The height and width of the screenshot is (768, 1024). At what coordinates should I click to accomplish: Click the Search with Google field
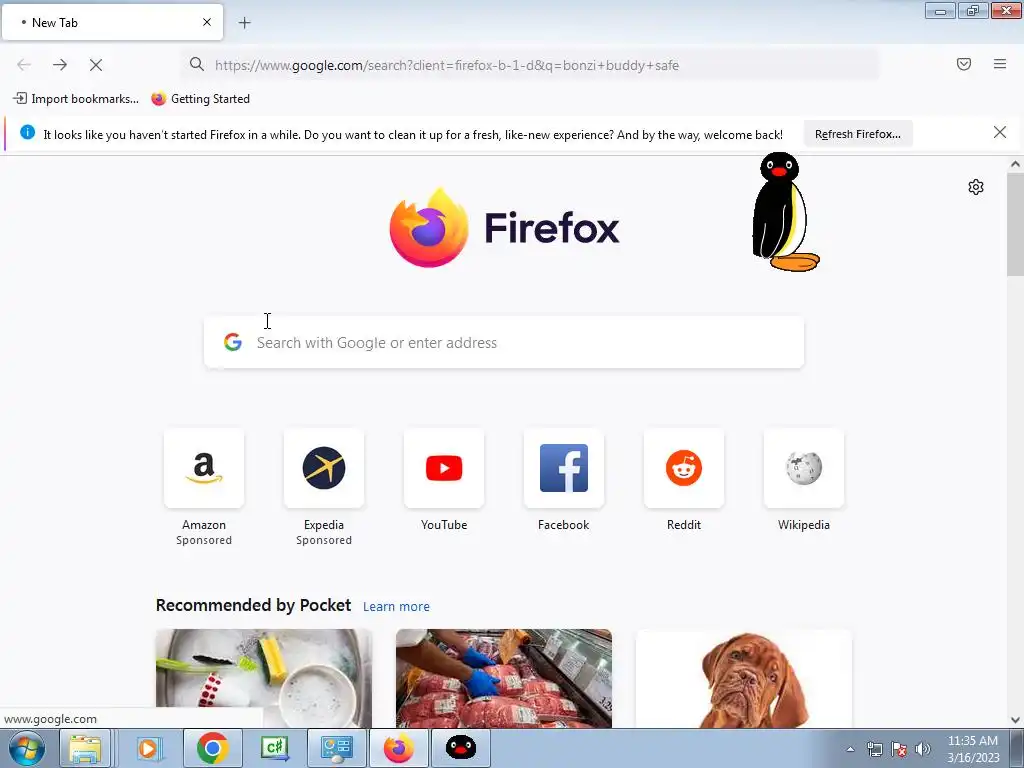pyautogui.click(x=504, y=342)
